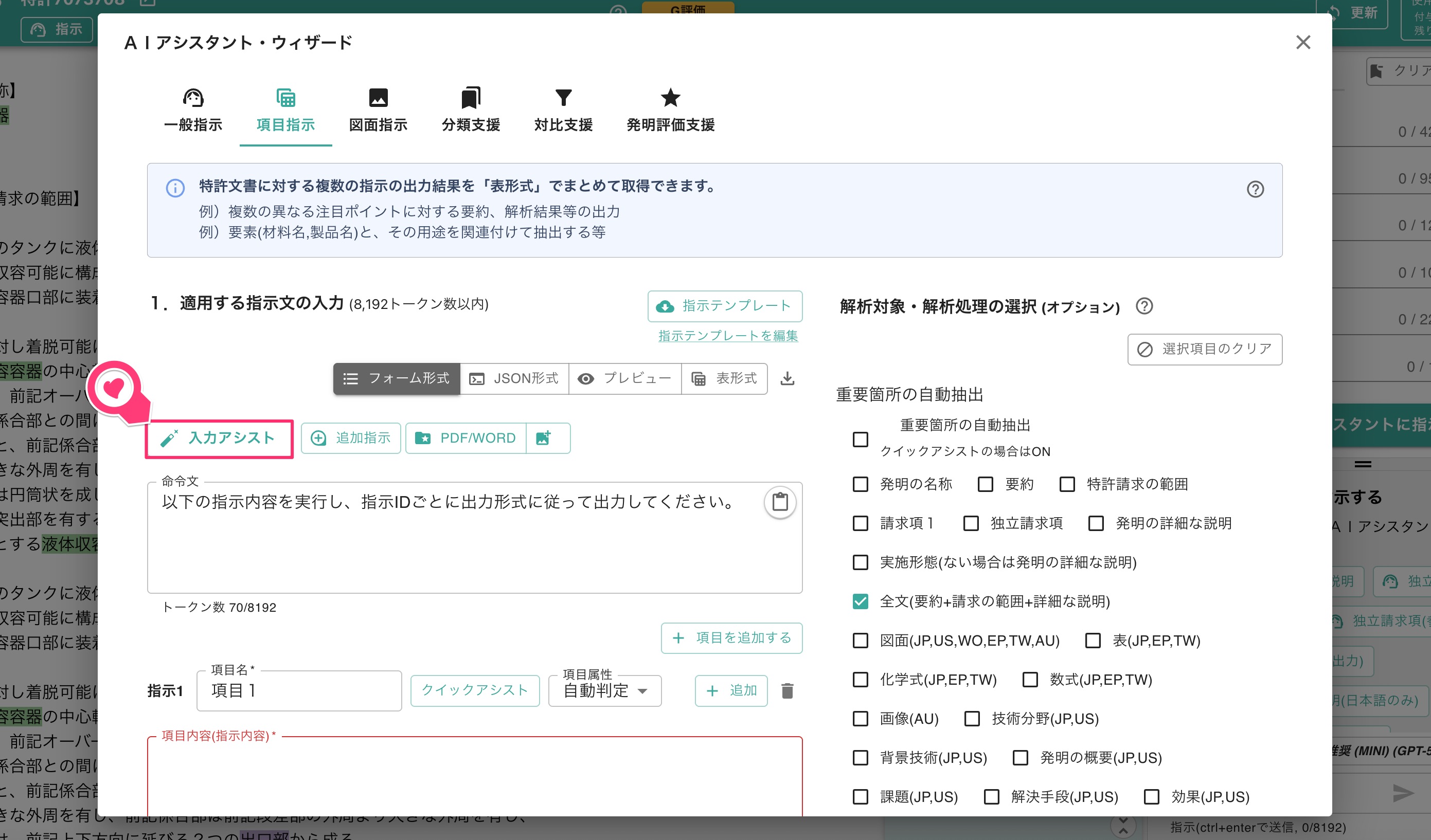The width and height of the screenshot is (1431, 840).
Task: Check the 化学式(JP,EP,TW) checkbox
Action: (861, 680)
